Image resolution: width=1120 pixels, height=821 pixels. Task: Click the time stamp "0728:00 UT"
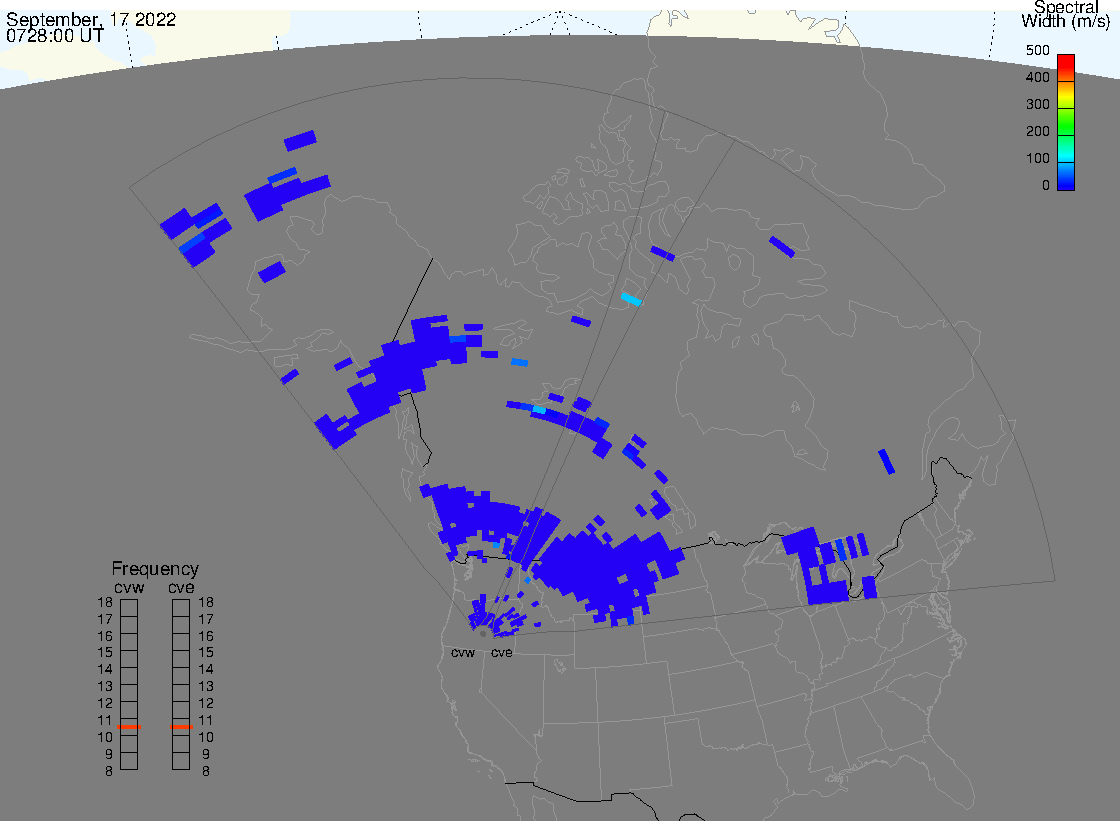(55, 35)
